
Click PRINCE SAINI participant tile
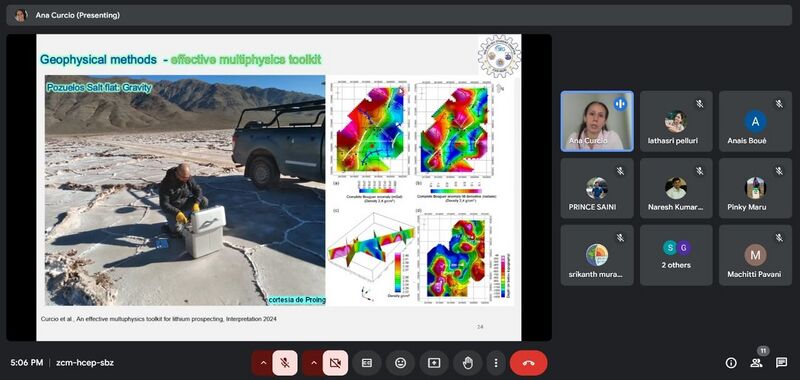(597, 188)
